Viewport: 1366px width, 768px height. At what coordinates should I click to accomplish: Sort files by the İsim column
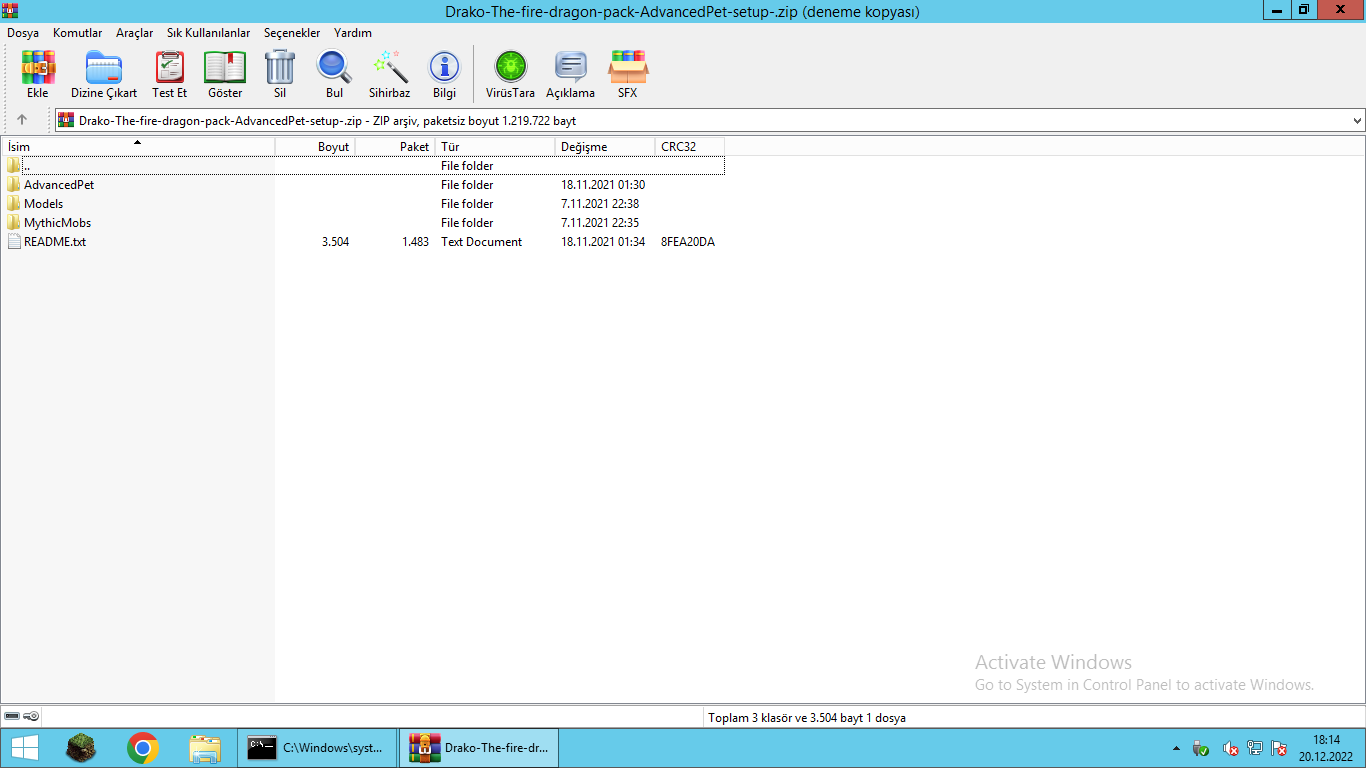pyautogui.click(x=138, y=147)
